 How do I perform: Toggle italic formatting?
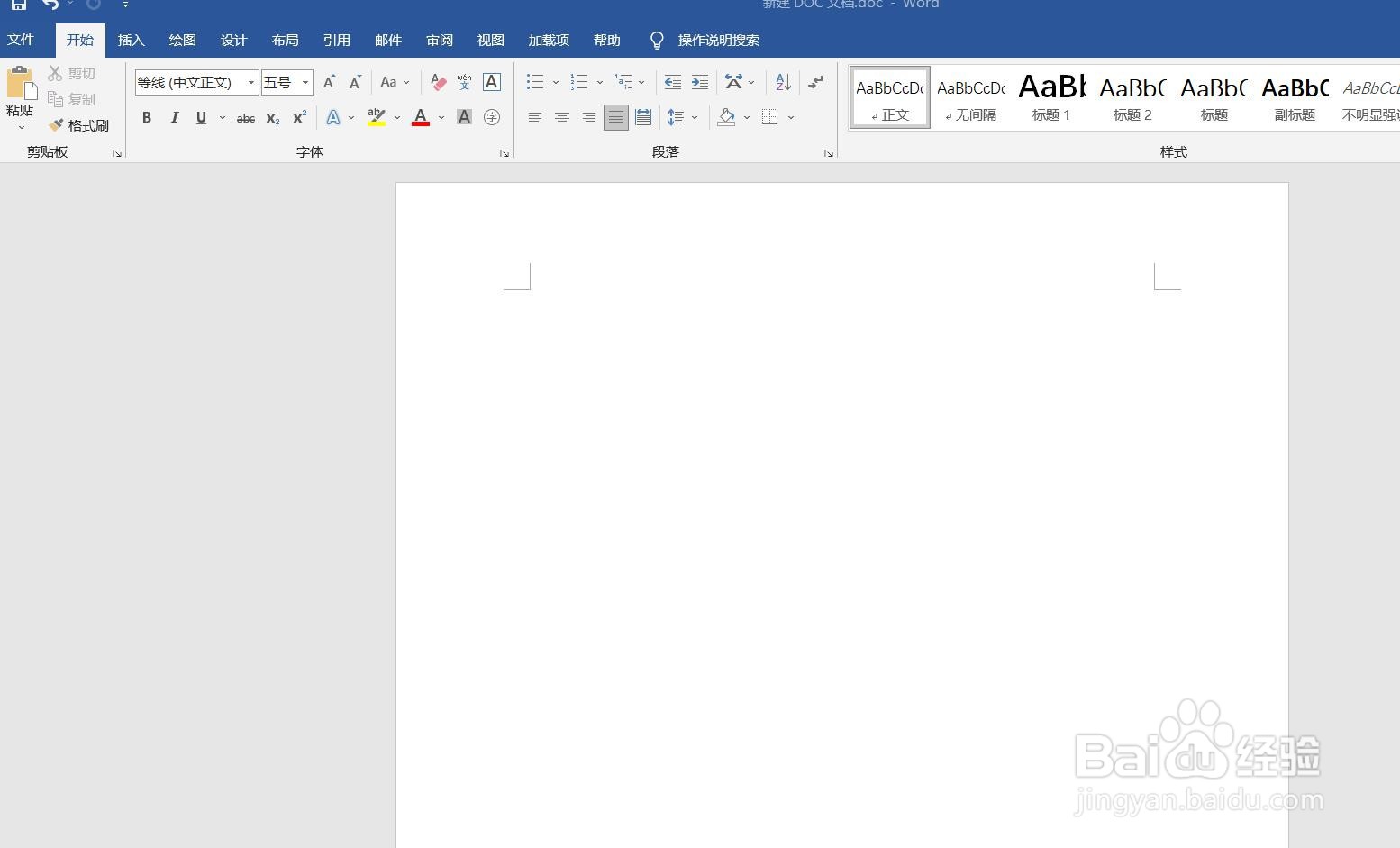(174, 117)
